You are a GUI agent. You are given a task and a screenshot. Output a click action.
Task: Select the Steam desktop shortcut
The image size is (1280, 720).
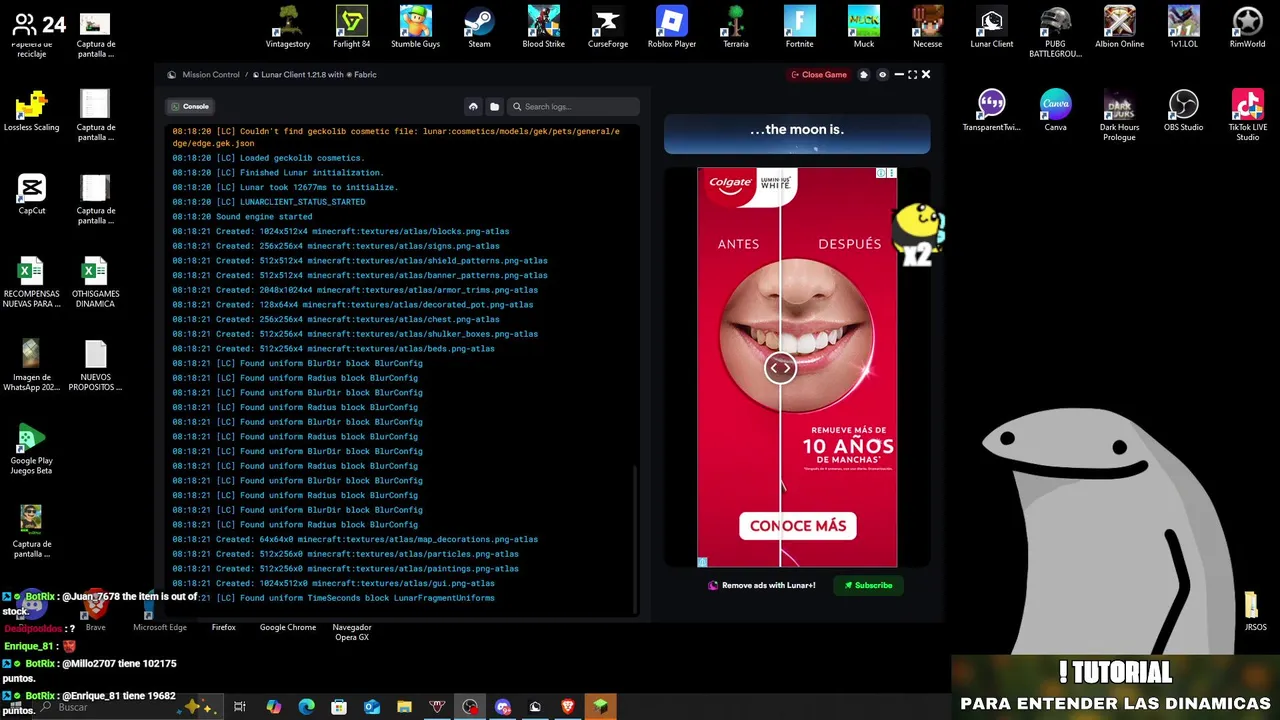pos(480,27)
